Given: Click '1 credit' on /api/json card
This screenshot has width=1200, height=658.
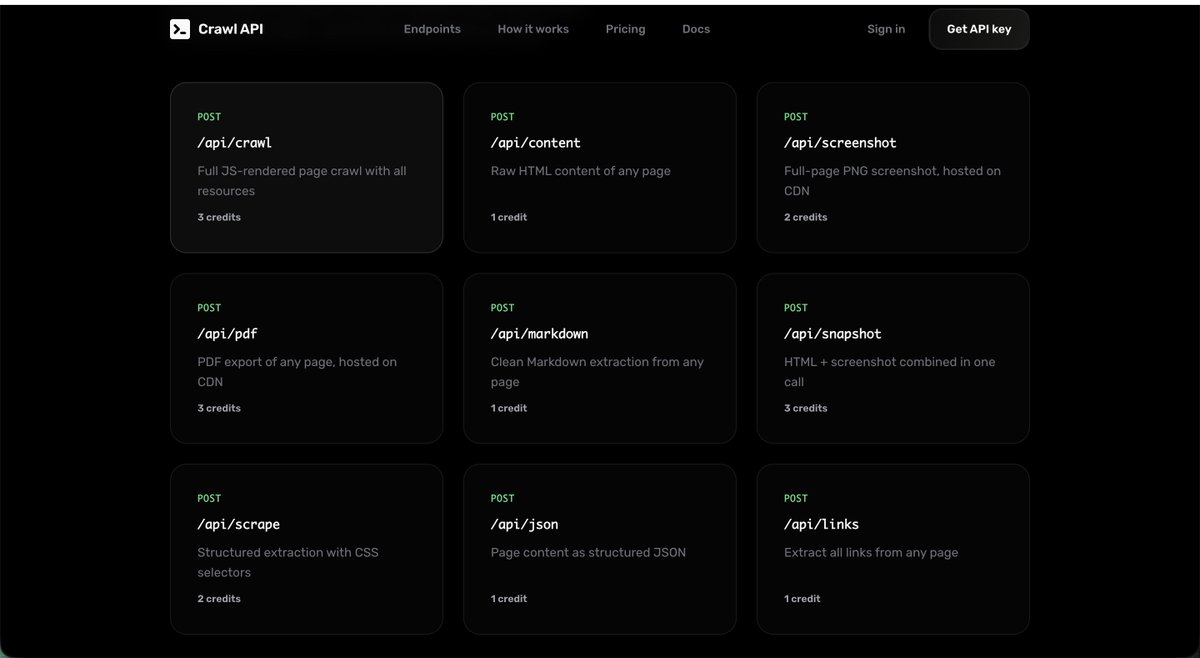Looking at the screenshot, I should click(509, 599).
